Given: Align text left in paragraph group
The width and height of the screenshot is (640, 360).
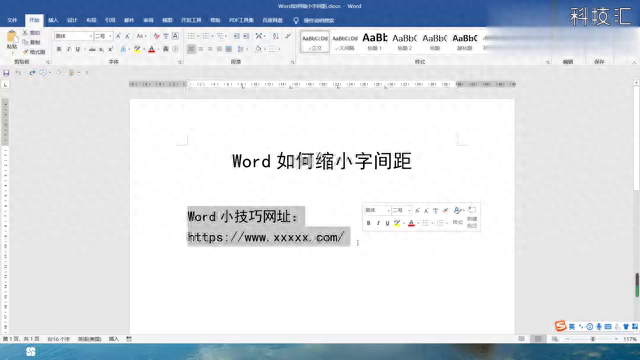Looking at the screenshot, I should click(191, 49).
